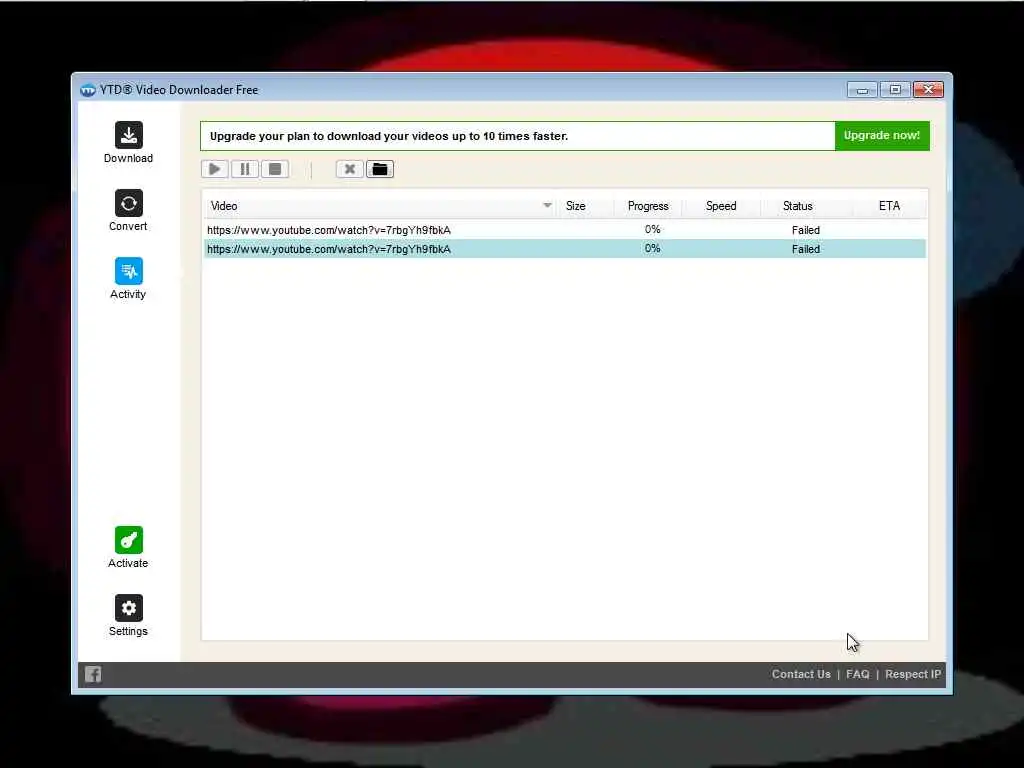Click the Video column sort arrow
The width and height of the screenshot is (1024, 768).
547,205
